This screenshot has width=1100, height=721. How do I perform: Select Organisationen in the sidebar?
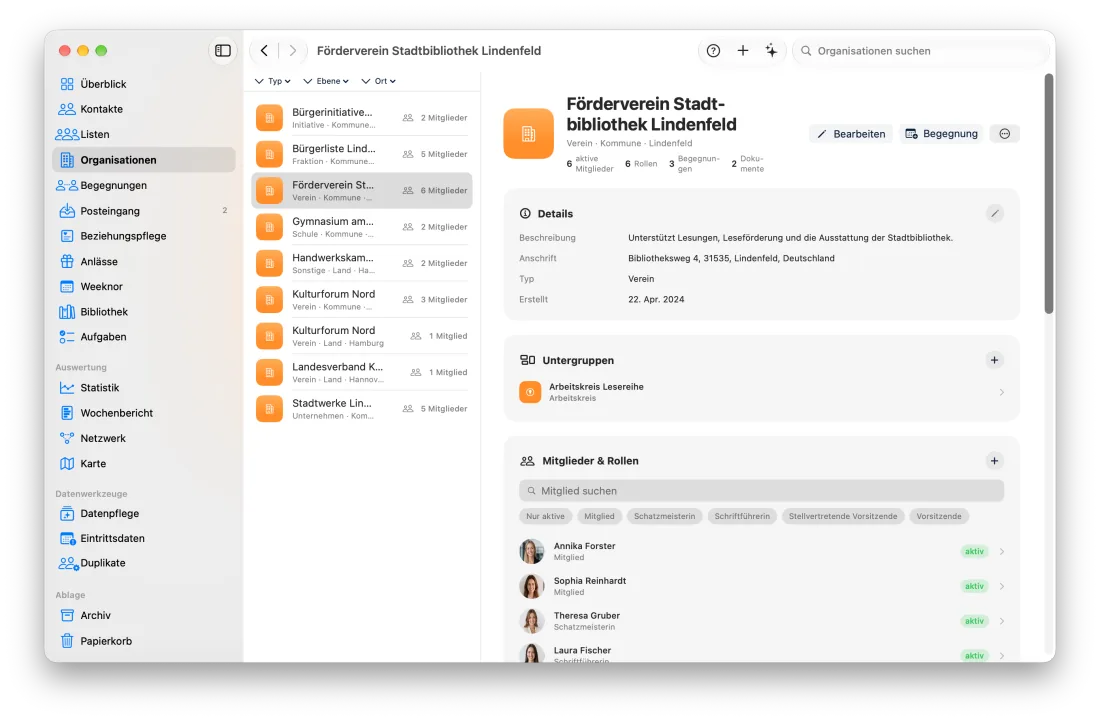click(x=144, y=160)
